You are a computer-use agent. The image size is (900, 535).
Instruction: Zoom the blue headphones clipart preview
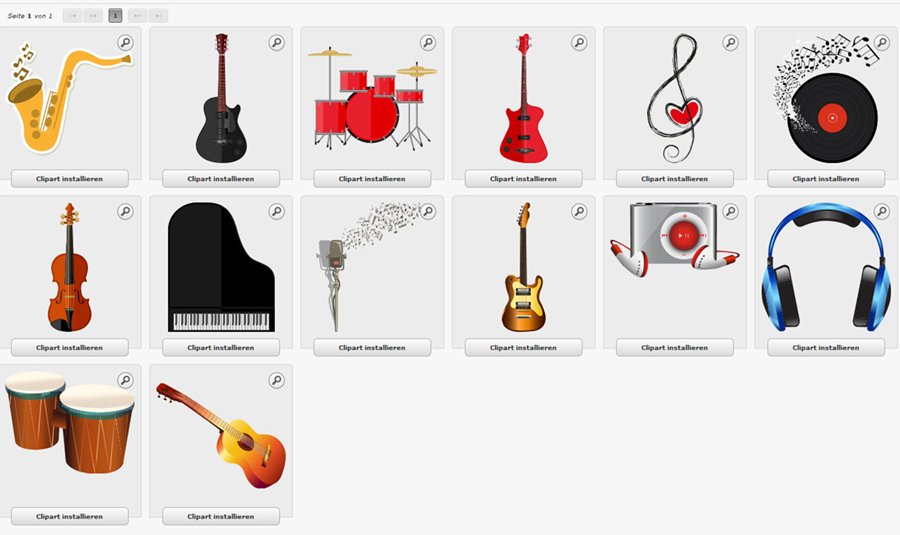pos(882,211)
